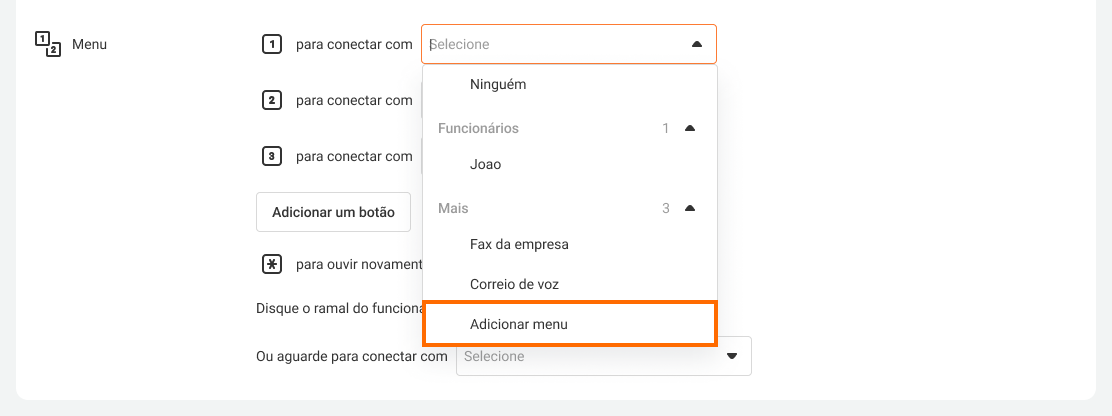Screen dimensions: 1112x416
Task: Choose Joao from Funcionários
Action: pyautogui.click(x=486, y=164)
